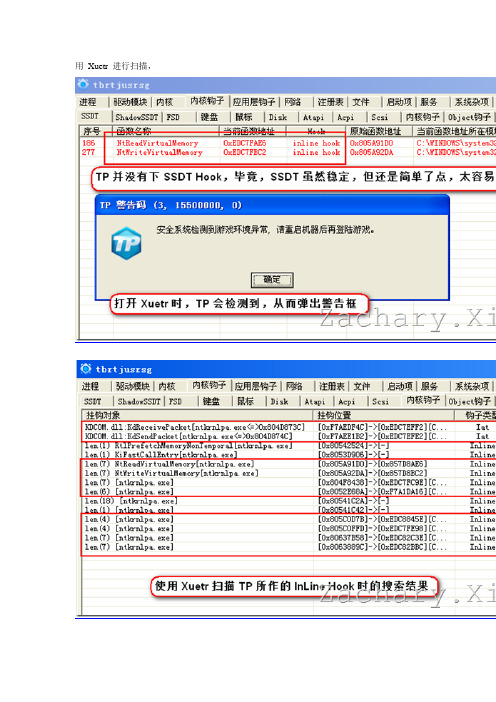Open the Object钩子 sub-tab in the lower window
The width and height of the screenshot is (496, 702).
470,401
